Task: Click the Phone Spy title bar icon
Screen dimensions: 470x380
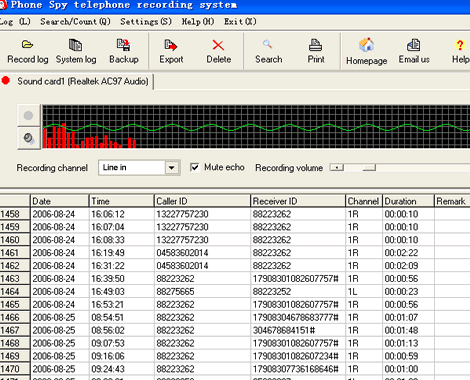Action: pos(3,5)
